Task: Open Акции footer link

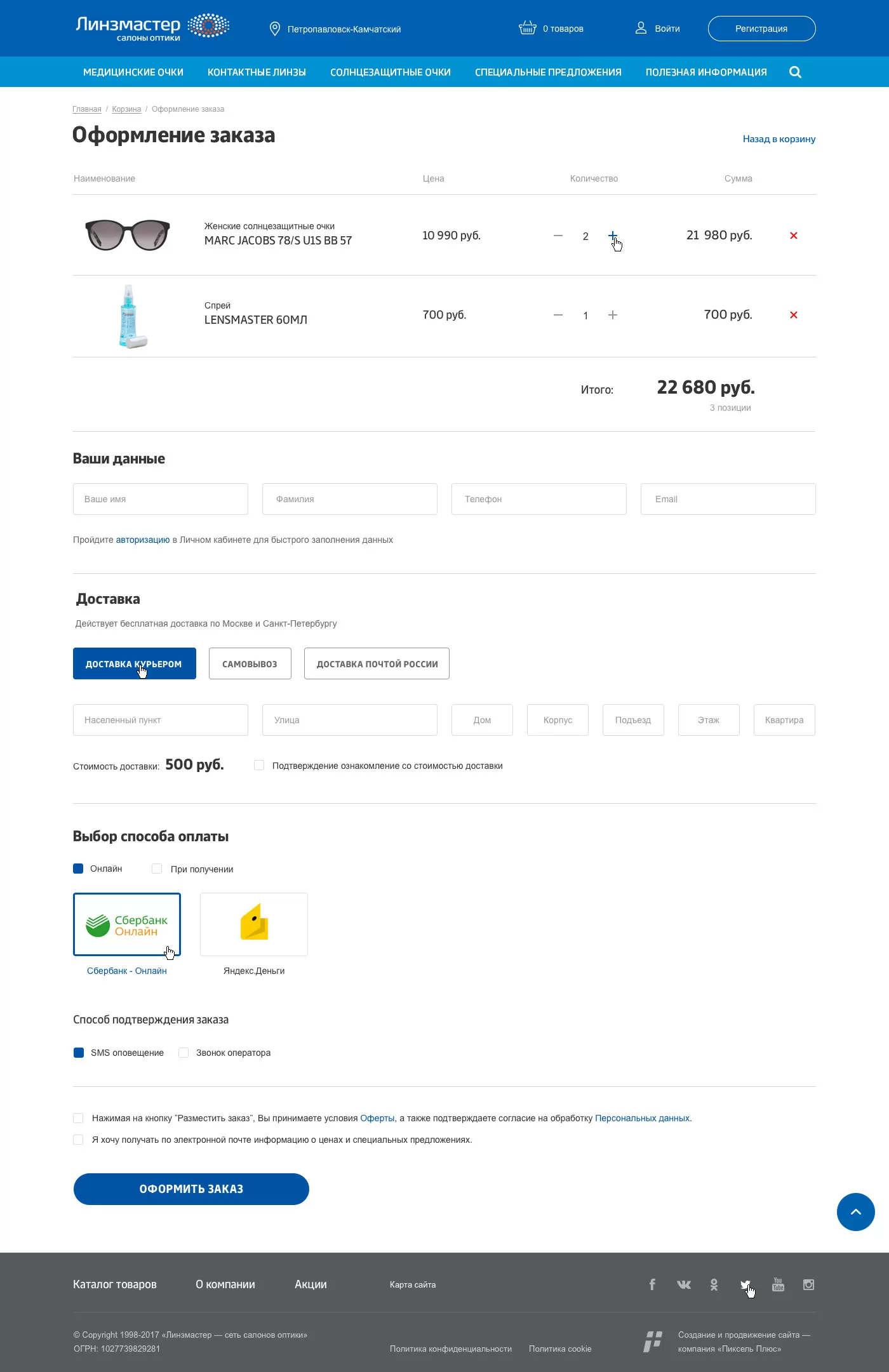Action: click(311, 1284)
